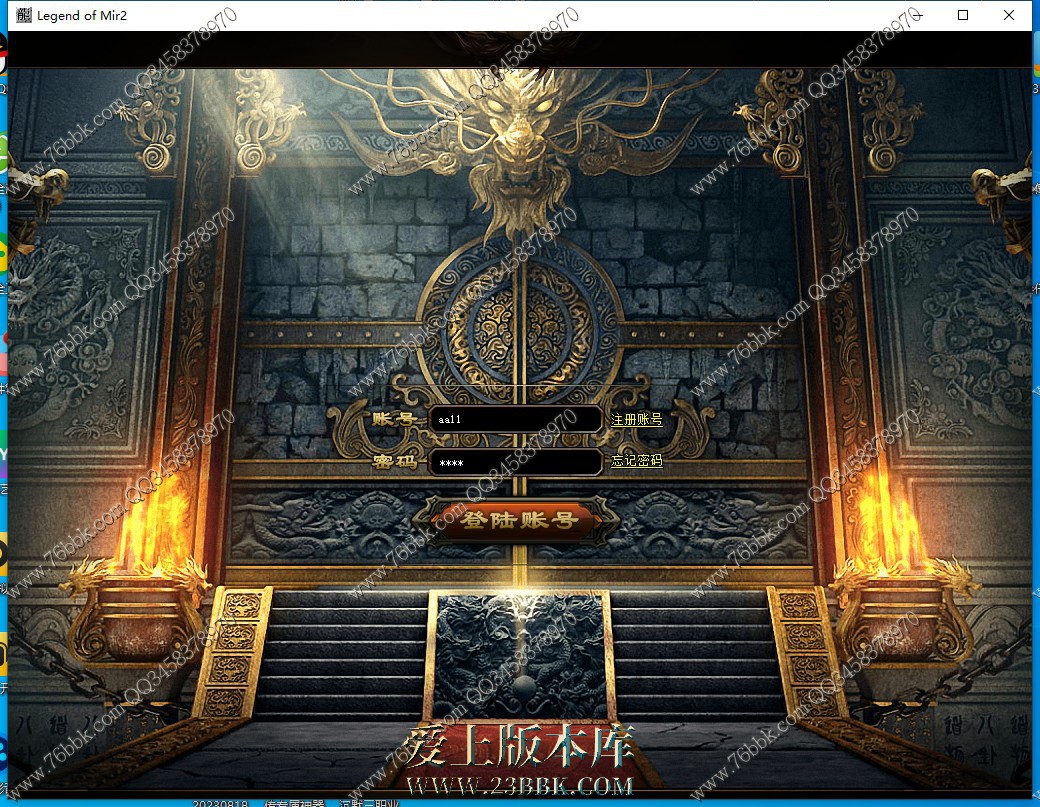Open the 注册账号 register account link

[636, 419]
